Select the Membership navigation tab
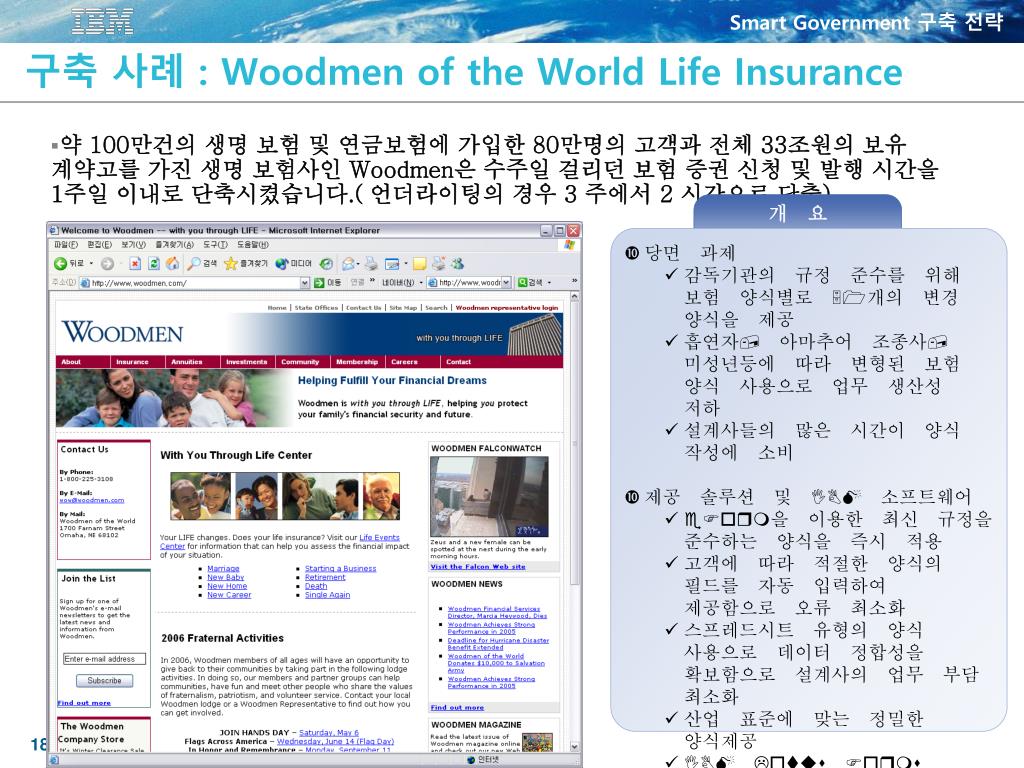Viewport: 1024px width, 768px height. pos(357,362)
